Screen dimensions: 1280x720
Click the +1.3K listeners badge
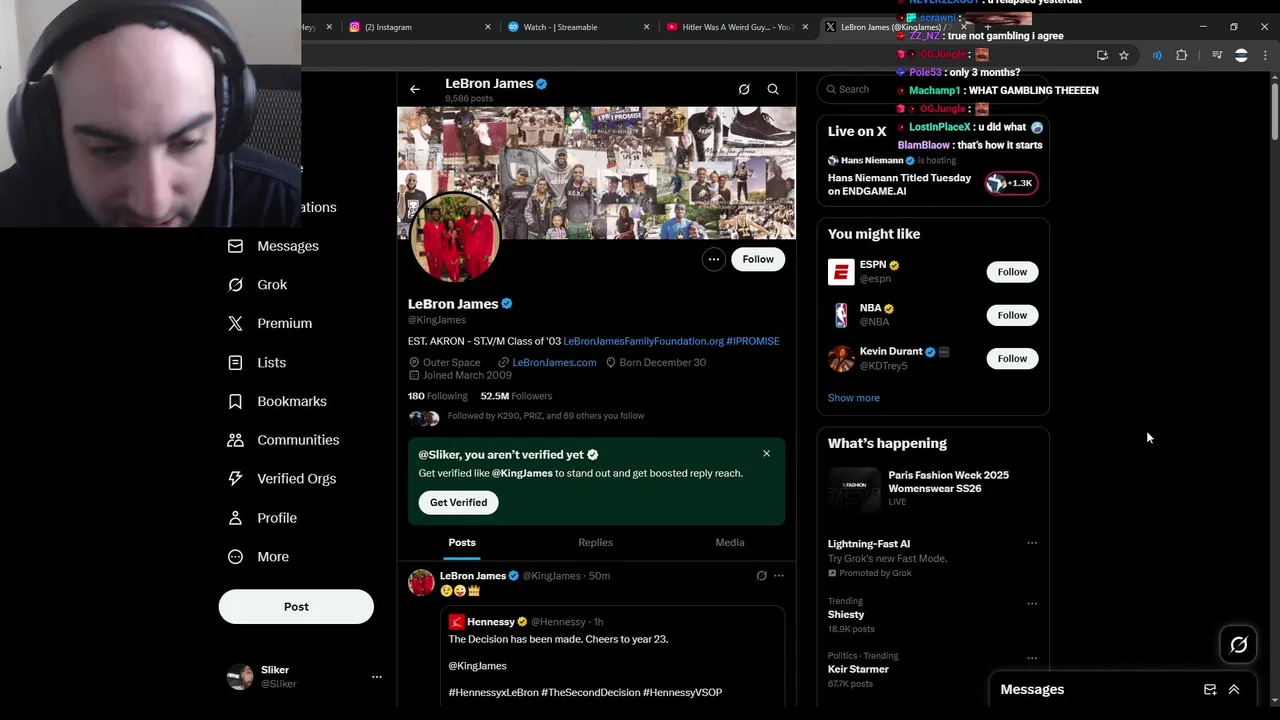1011,183
